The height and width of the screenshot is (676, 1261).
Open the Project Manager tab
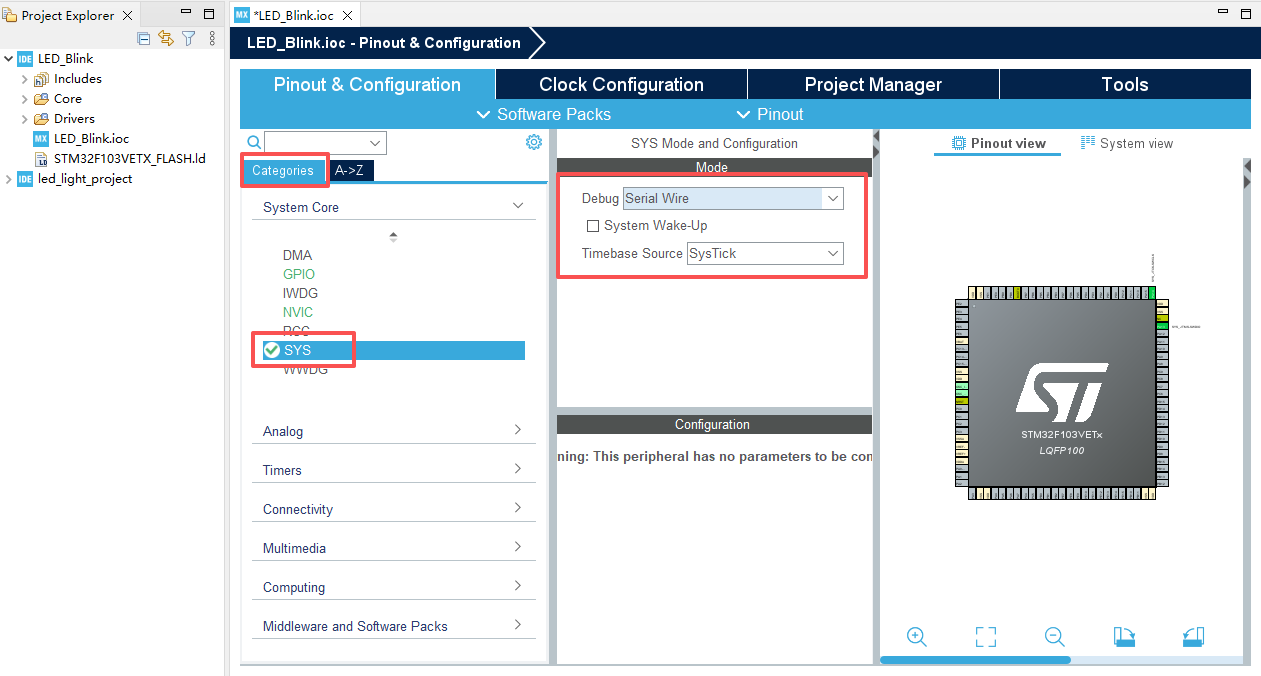point(873,84)
